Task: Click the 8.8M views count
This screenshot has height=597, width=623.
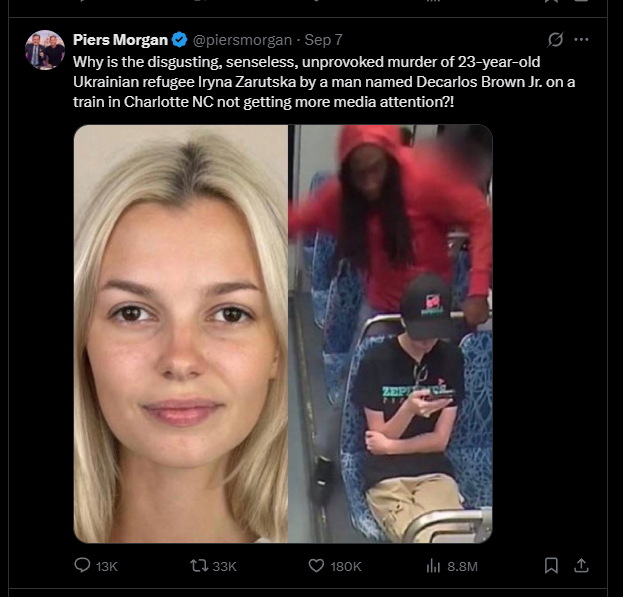Action: coord(462,566)
